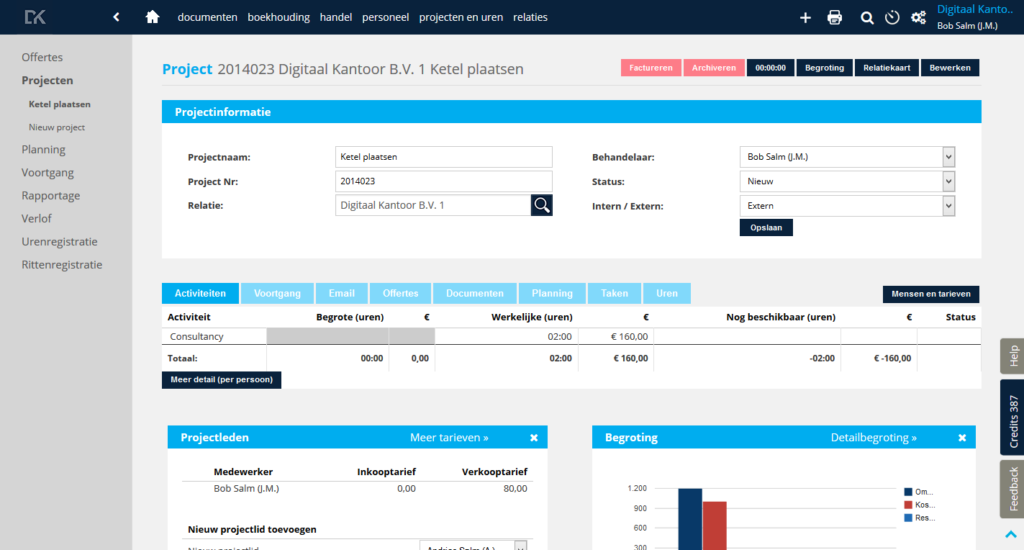Select Ketel plaatsen in sidebar
This screenshot has height=550, width=1024.
[59, 104]
